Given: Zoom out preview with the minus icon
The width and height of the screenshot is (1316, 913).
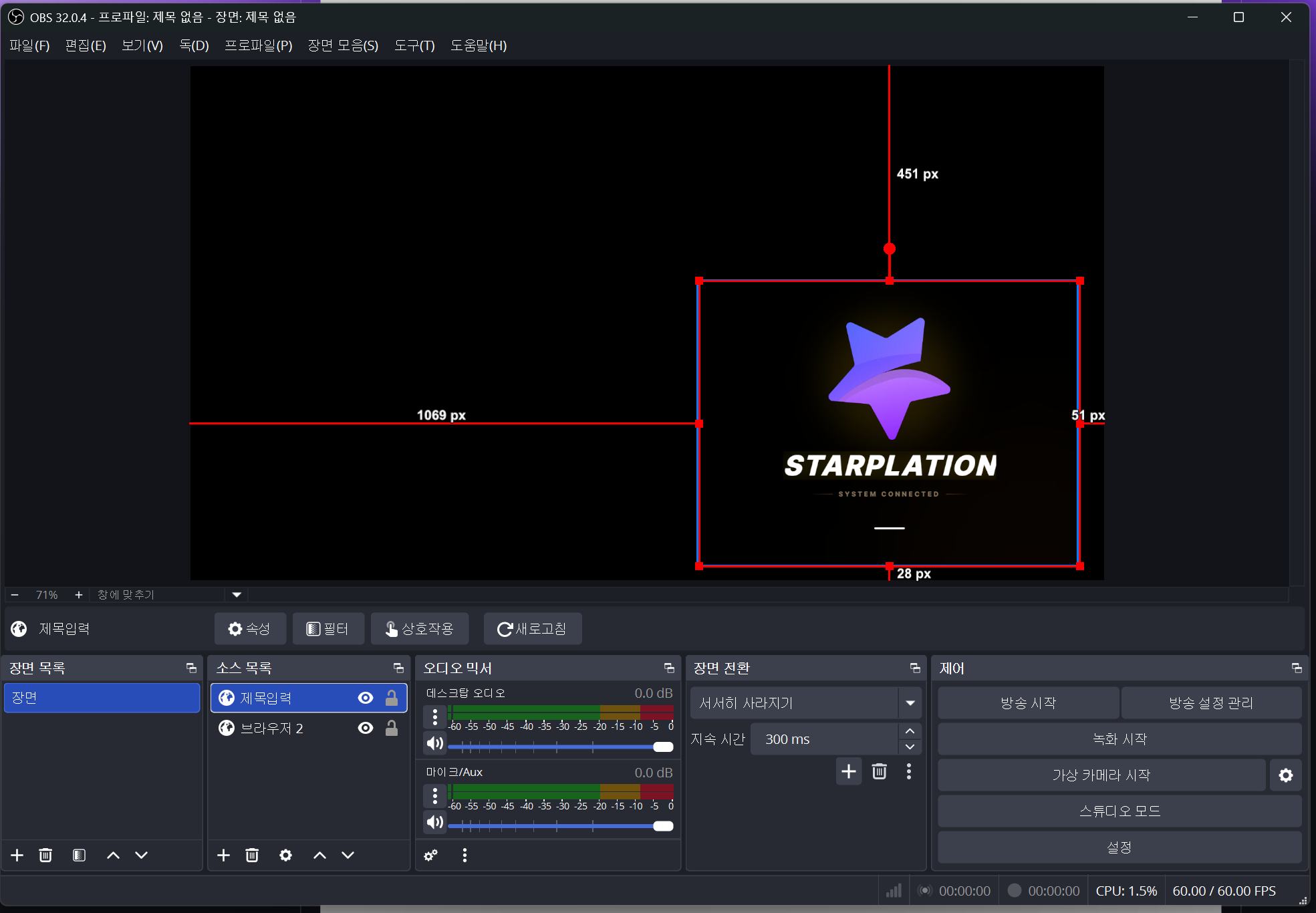Looking at the screenshot, I should pos(15,595).
